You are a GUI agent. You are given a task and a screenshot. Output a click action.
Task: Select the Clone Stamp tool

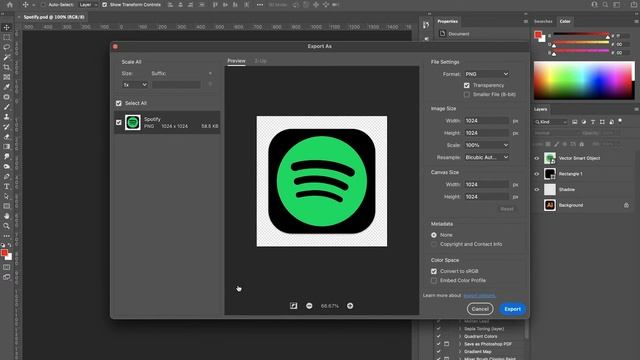pyautogui.click(x=7, y=117)
